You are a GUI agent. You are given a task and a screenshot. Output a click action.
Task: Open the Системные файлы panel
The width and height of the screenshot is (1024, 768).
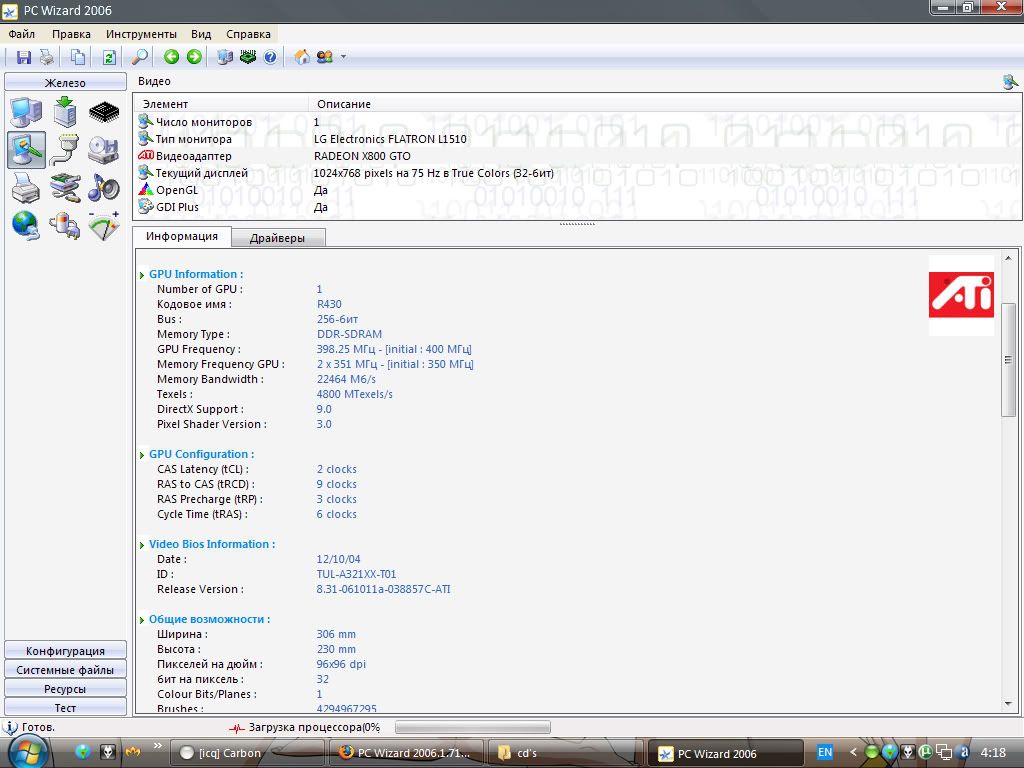[x=66, y=670]
